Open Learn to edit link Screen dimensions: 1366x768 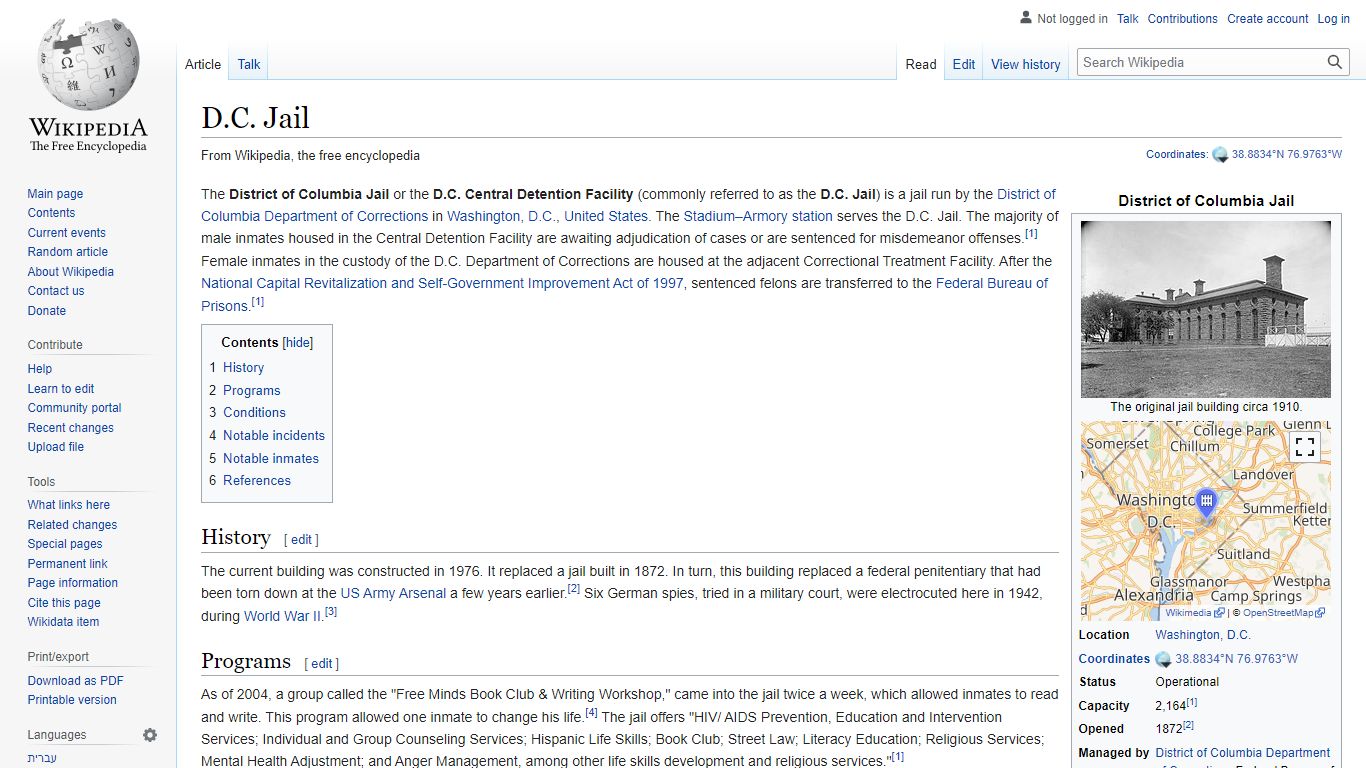pos(61,389)
